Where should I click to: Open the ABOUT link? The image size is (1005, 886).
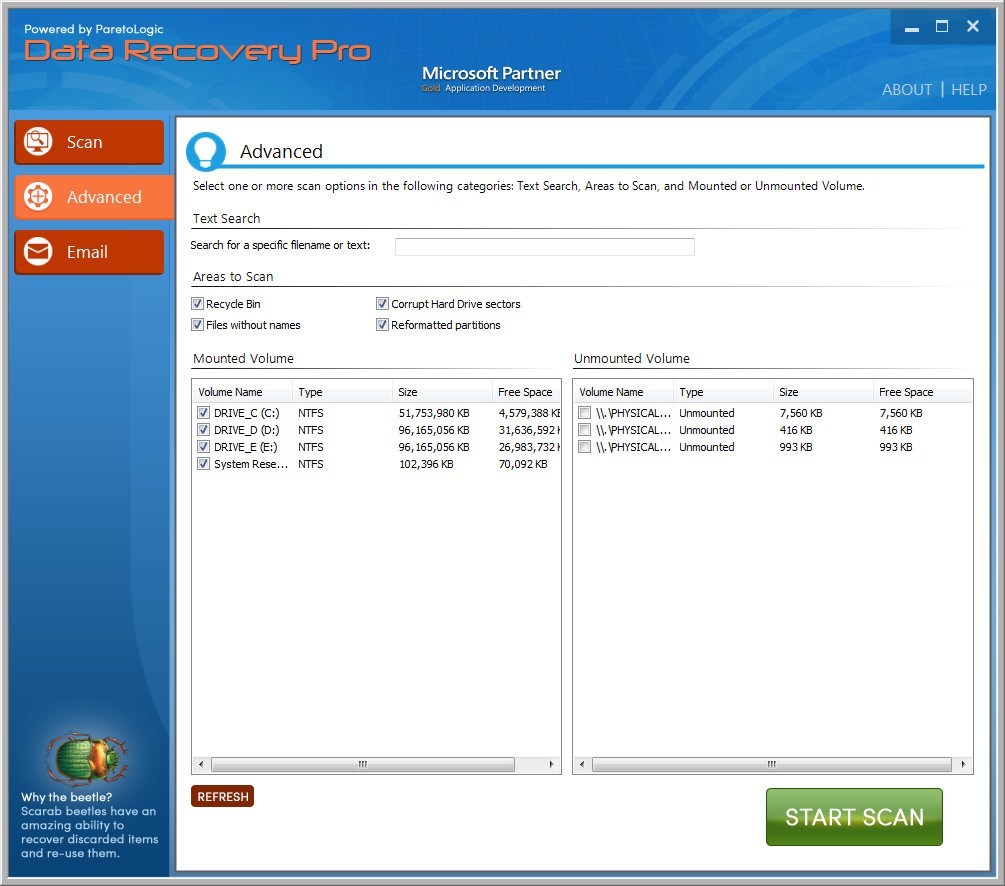click(907, 90)
